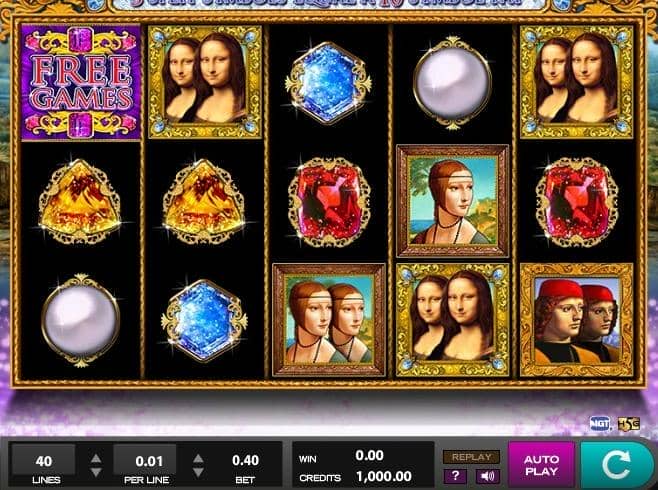
Task: Click the IGT logo
Action: 600,424
